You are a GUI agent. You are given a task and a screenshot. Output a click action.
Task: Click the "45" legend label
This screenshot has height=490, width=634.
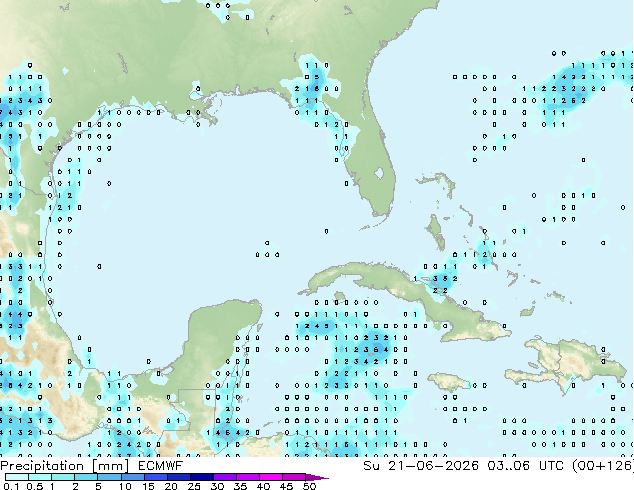coord(286,486)
